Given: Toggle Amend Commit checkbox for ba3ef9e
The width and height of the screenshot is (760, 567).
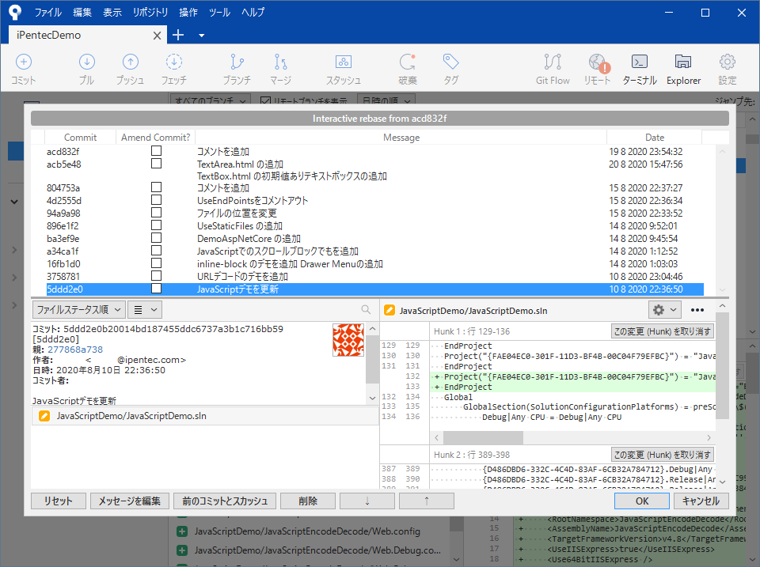Looking at the screenshot, I should coord(156,237).
